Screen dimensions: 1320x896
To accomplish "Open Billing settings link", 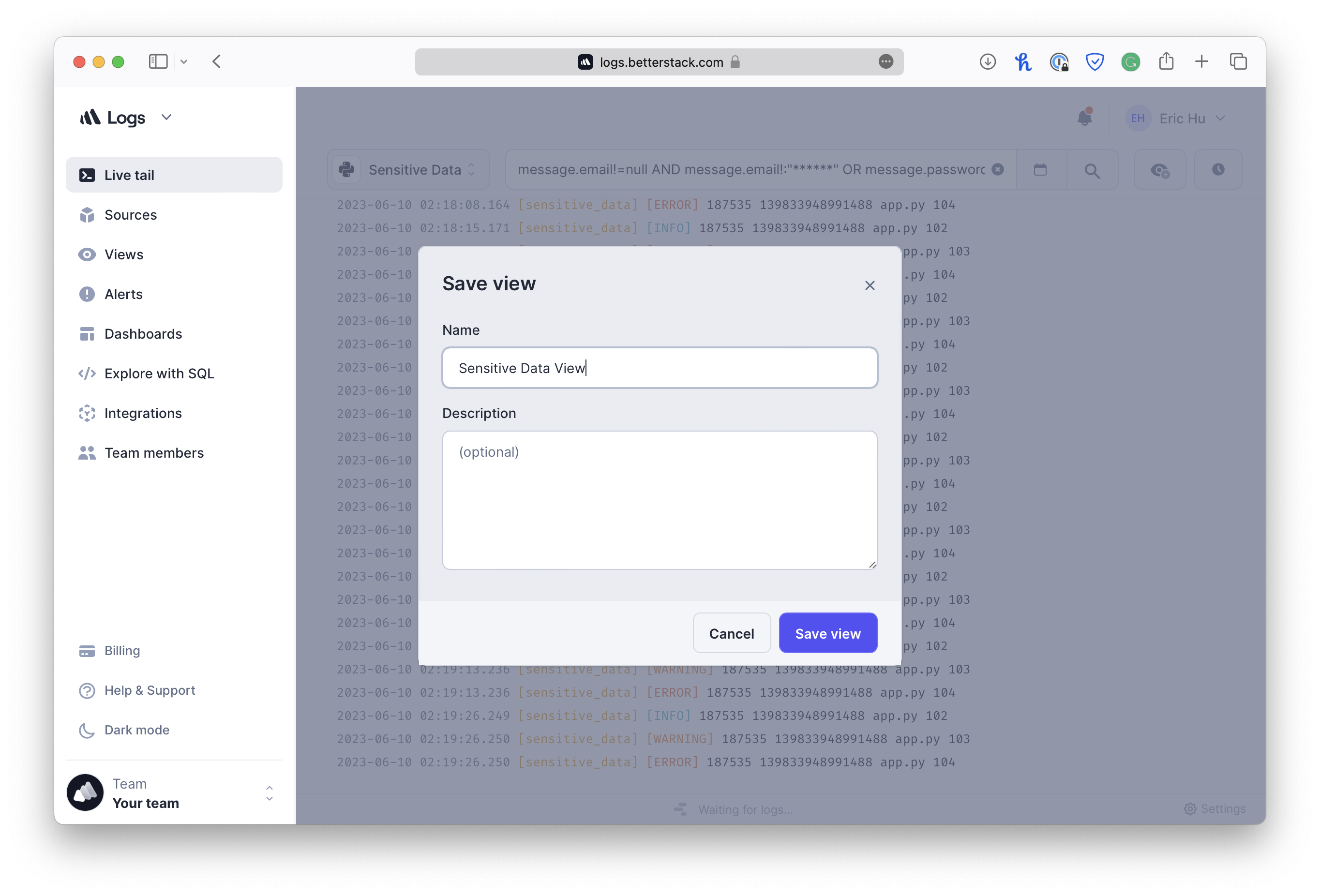I will (121, 651).
